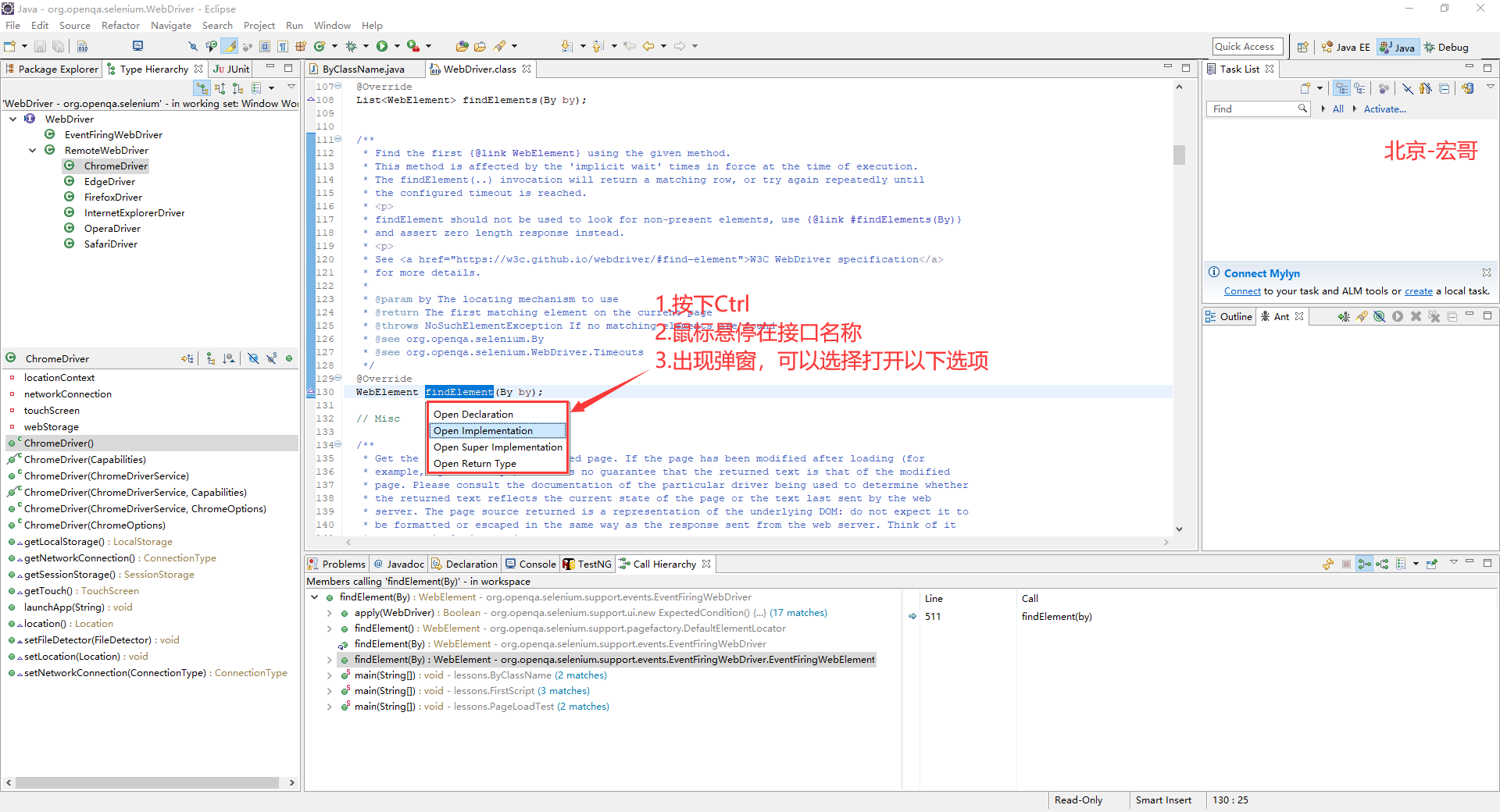Toggle Show Caller Hierarchy icon
Screen dimensions: 1500x812
pyautogui.click(x=1364, y=564)
